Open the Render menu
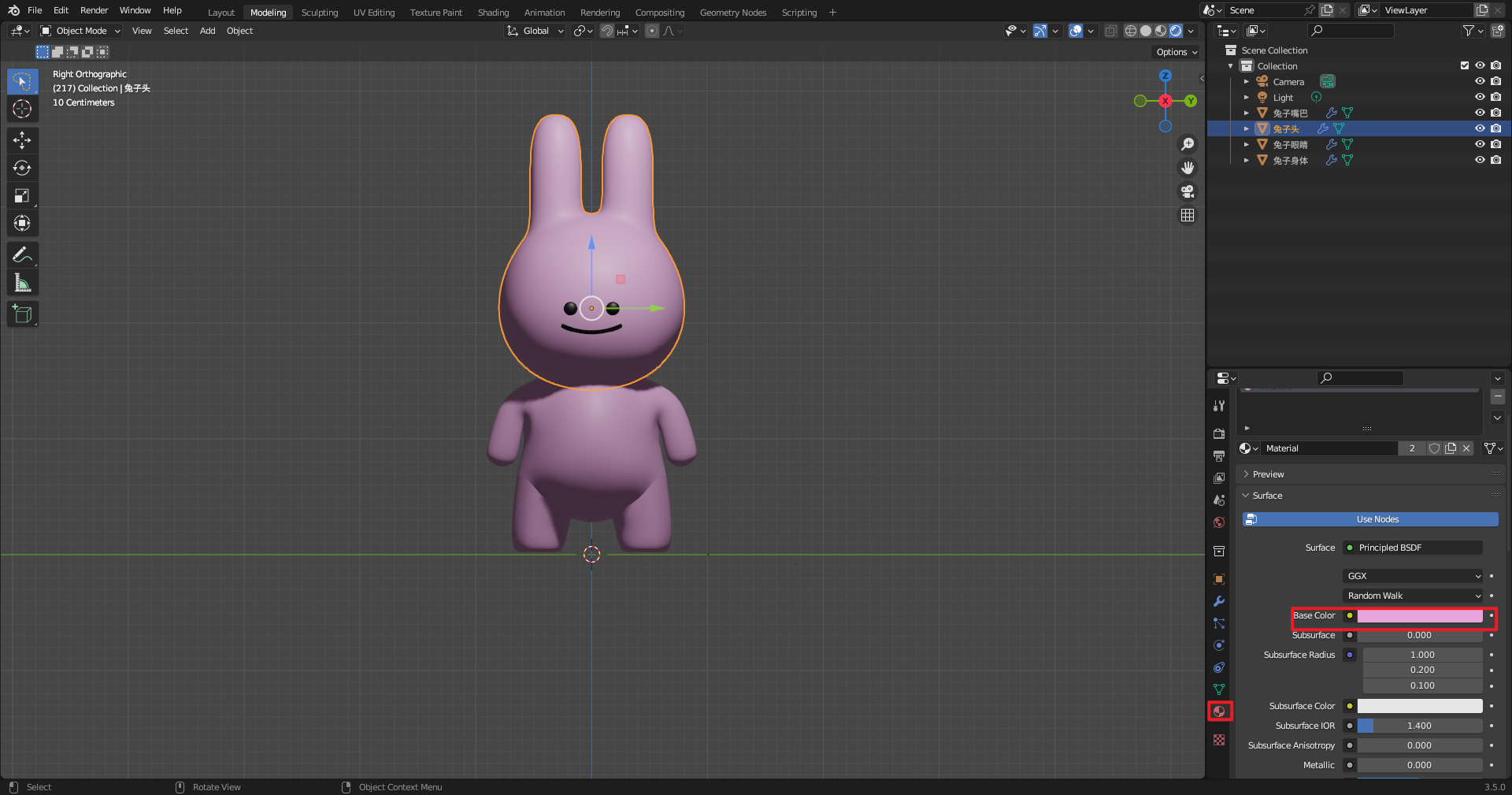1512x795 pixels. [94, 10]
